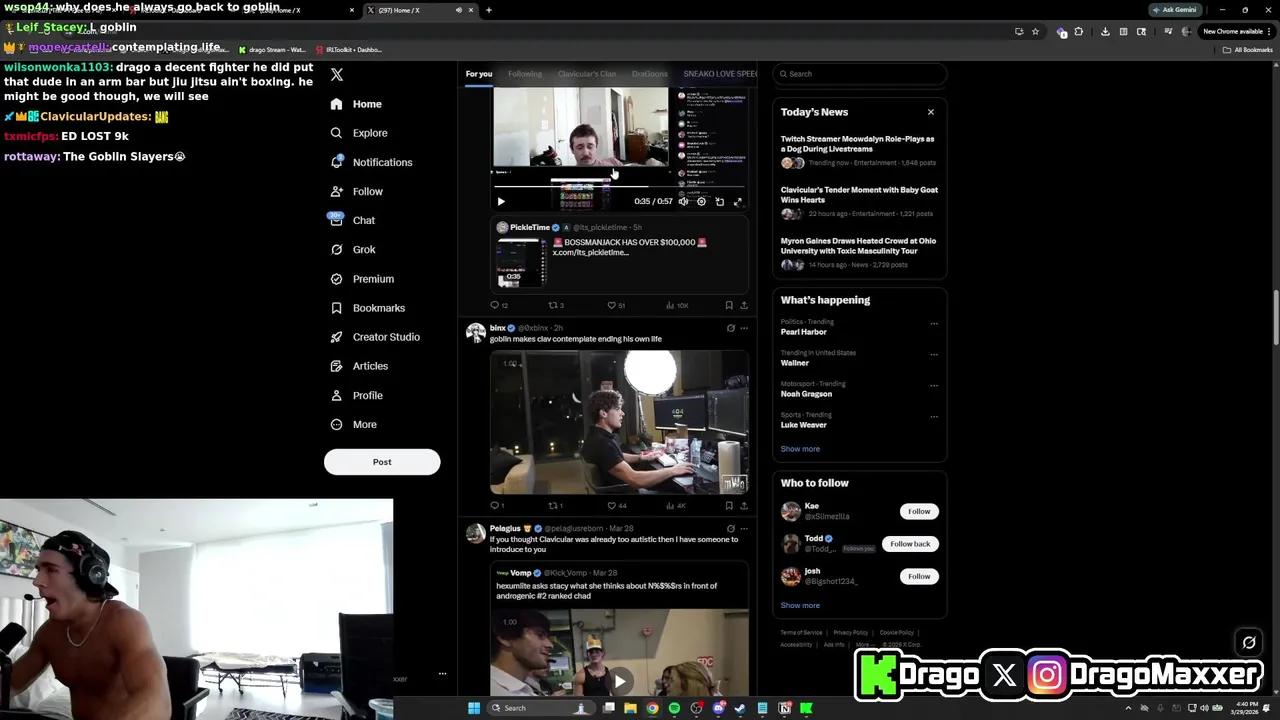Open more options on Pelagius post
Screen dimensions: 1280x720
tap(743, 528)
